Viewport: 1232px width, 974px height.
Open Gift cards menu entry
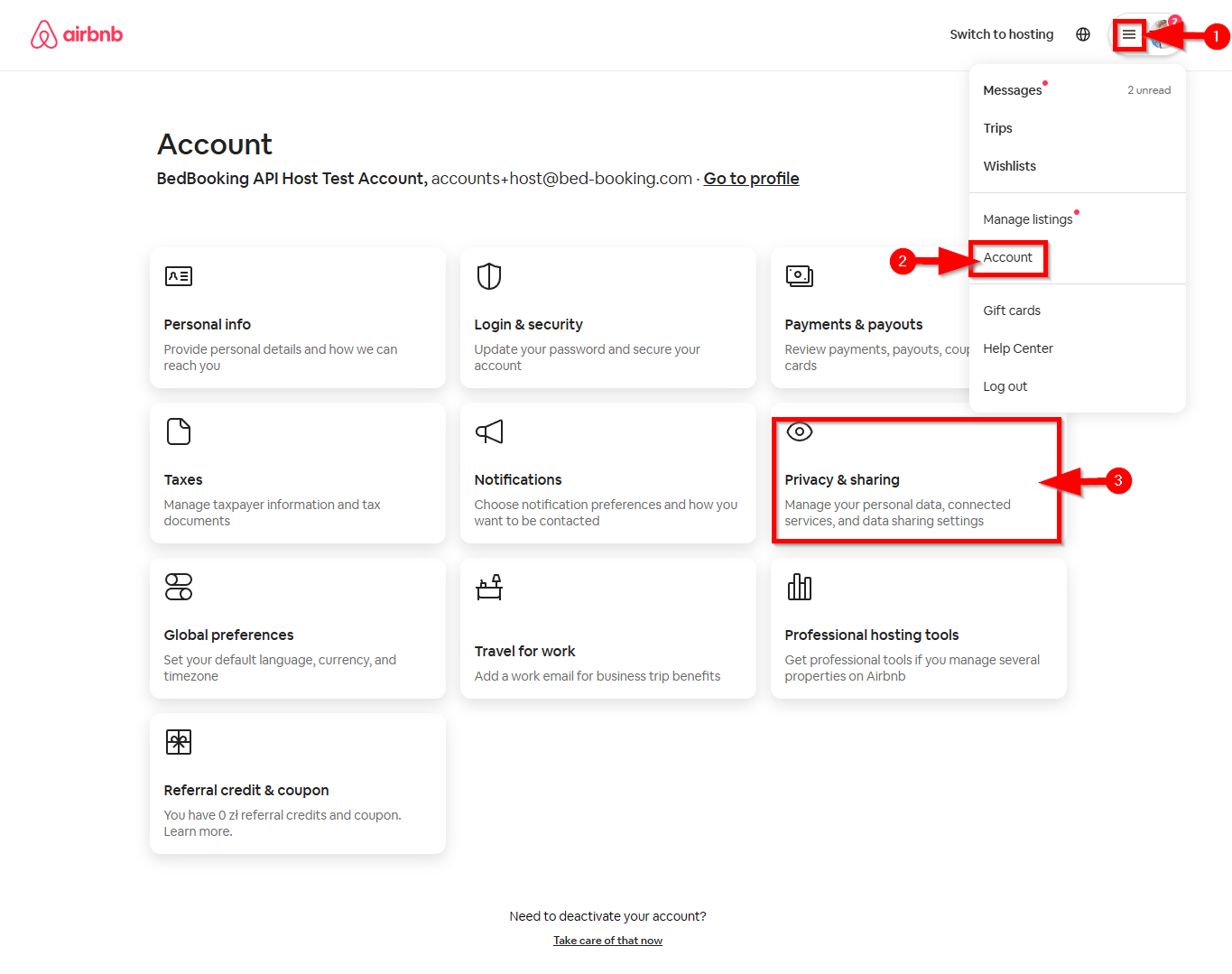1012,311
